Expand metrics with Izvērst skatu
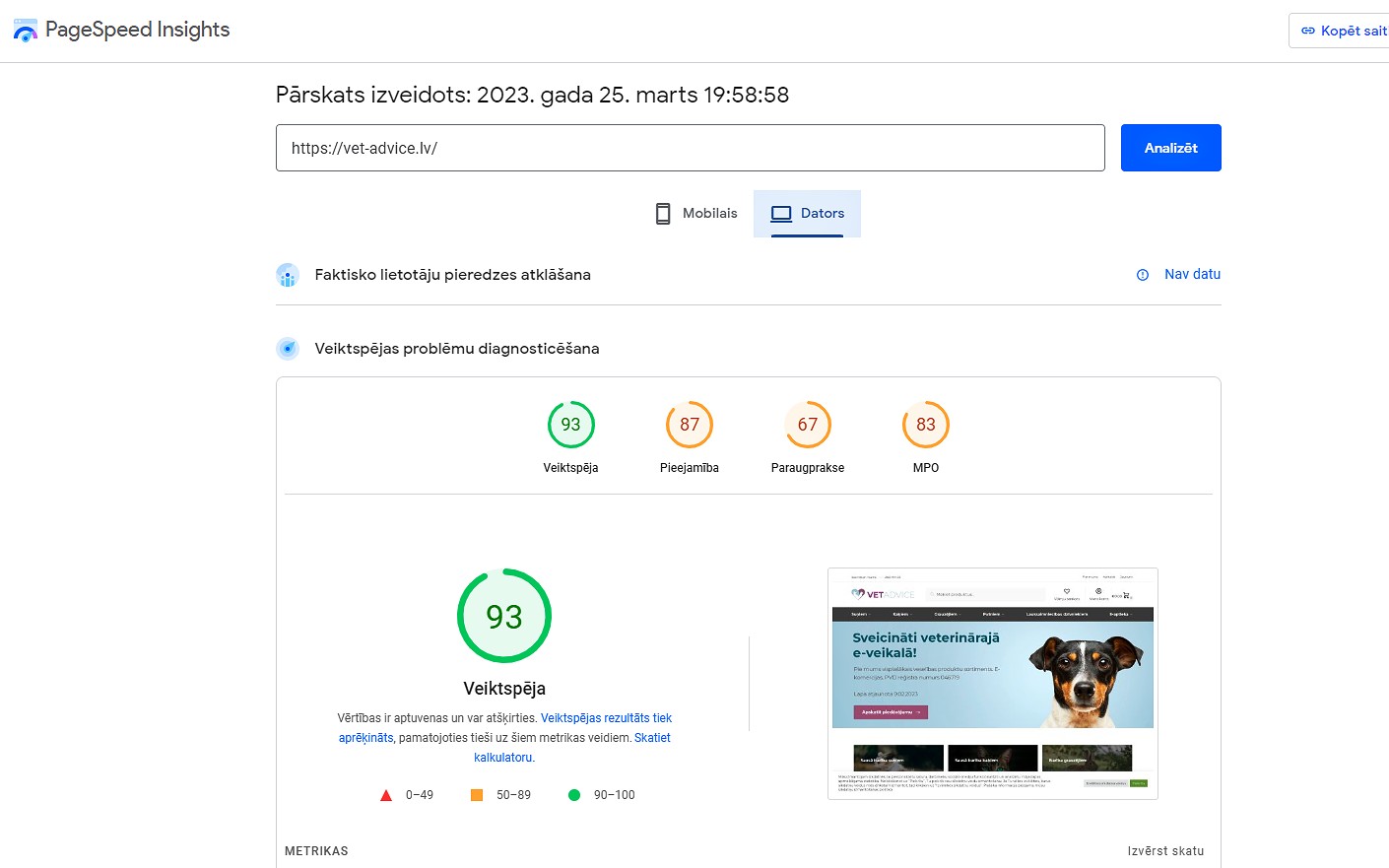The height and width of the screenshot is (868, 1389). pyautogui.click(x=1165, y=851)
